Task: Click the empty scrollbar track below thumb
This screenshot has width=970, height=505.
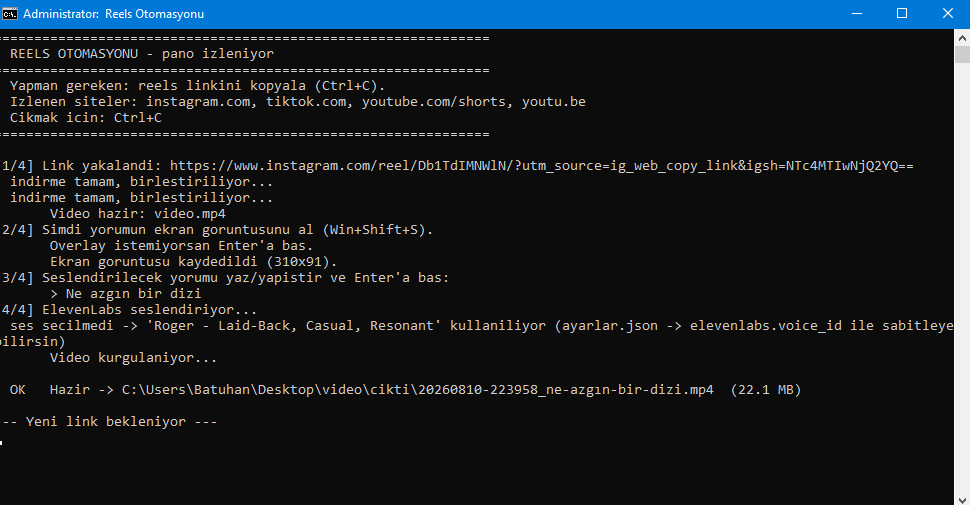Action: [962, 277]
